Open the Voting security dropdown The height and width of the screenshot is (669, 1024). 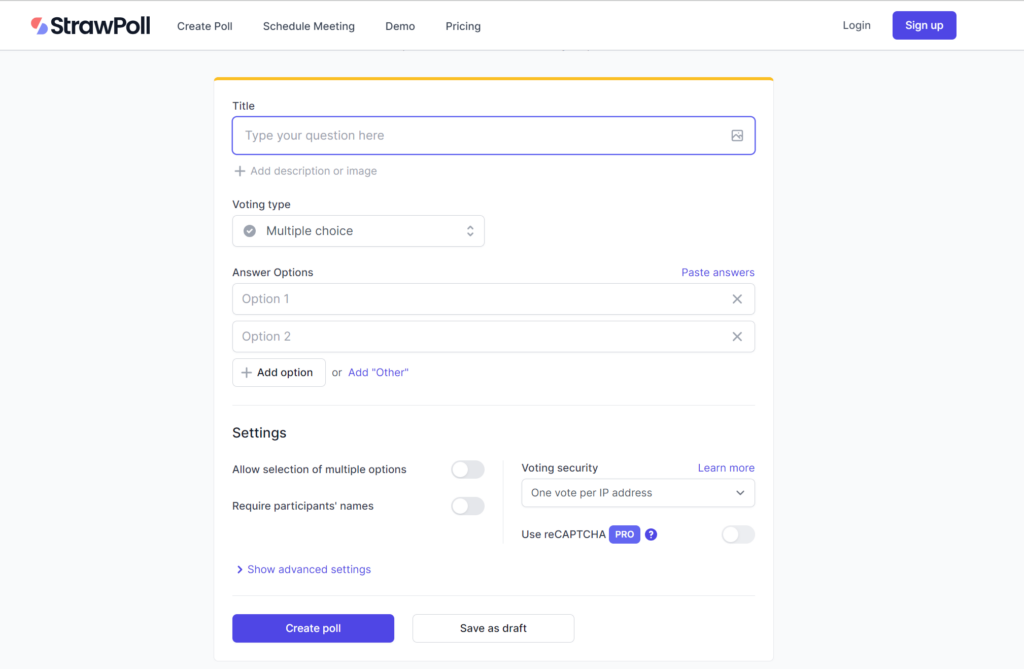[x=637, y=493]
